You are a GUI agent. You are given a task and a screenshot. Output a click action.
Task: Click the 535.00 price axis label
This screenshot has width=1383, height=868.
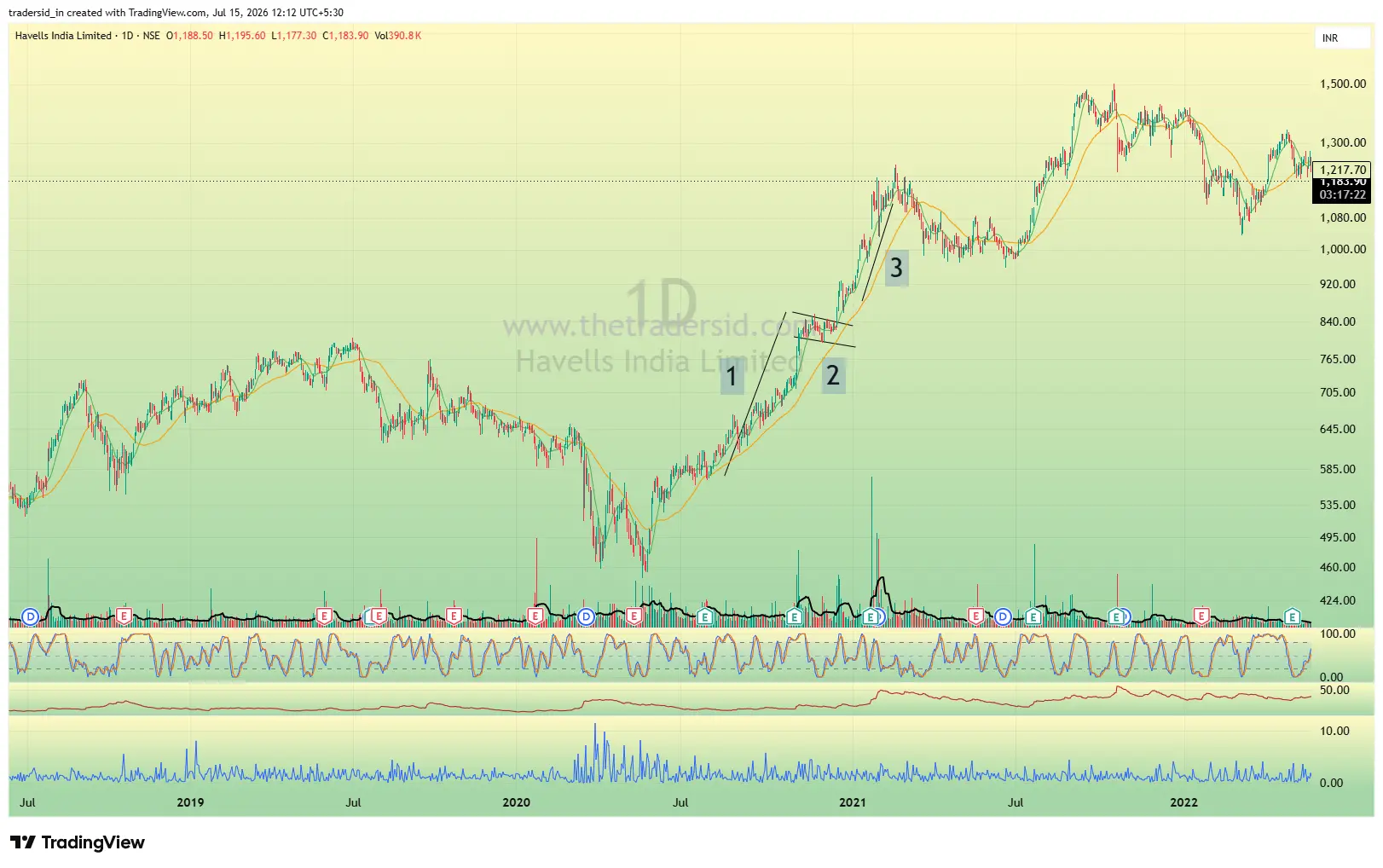[x=1338, y=505]
